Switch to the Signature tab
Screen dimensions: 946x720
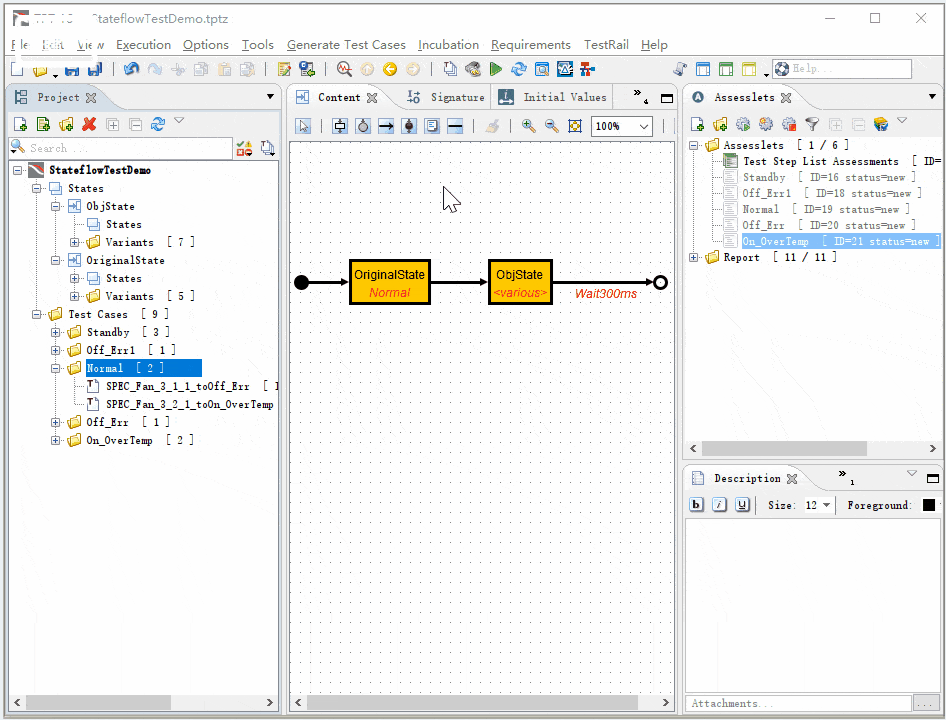[446, 97]
